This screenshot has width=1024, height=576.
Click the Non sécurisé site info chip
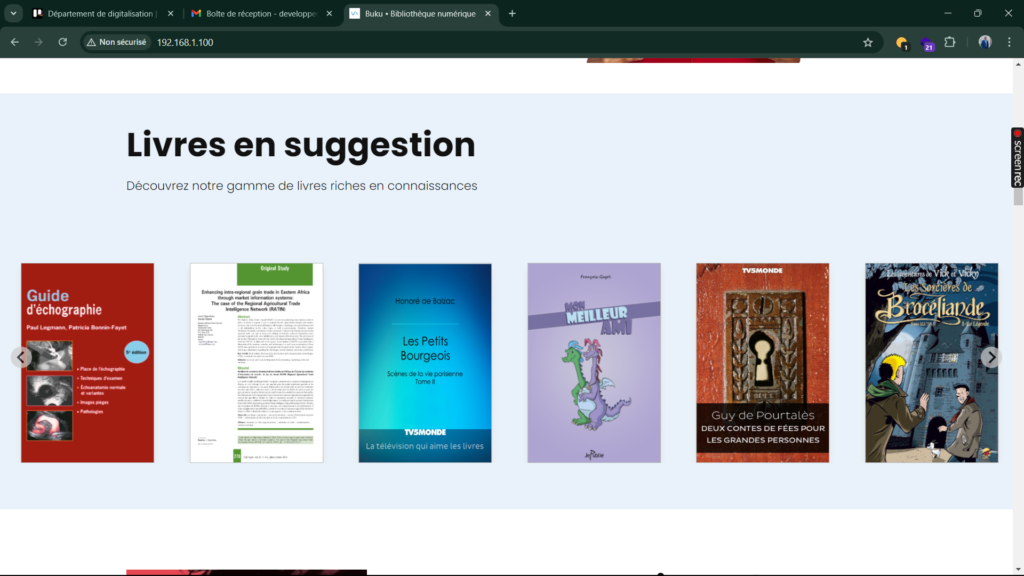(x=116, y=42)
